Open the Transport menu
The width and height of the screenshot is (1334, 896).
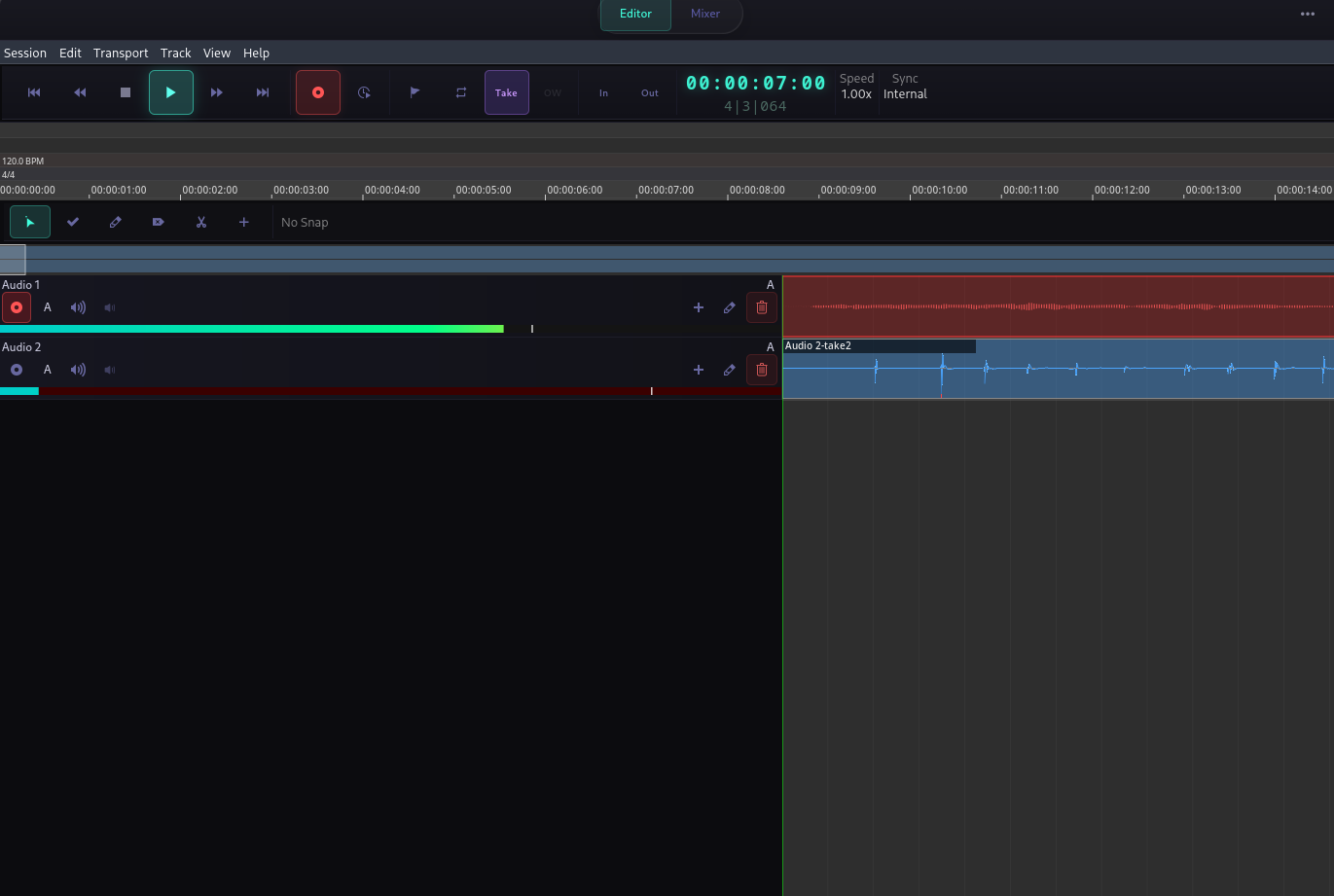tap(121, 53)
